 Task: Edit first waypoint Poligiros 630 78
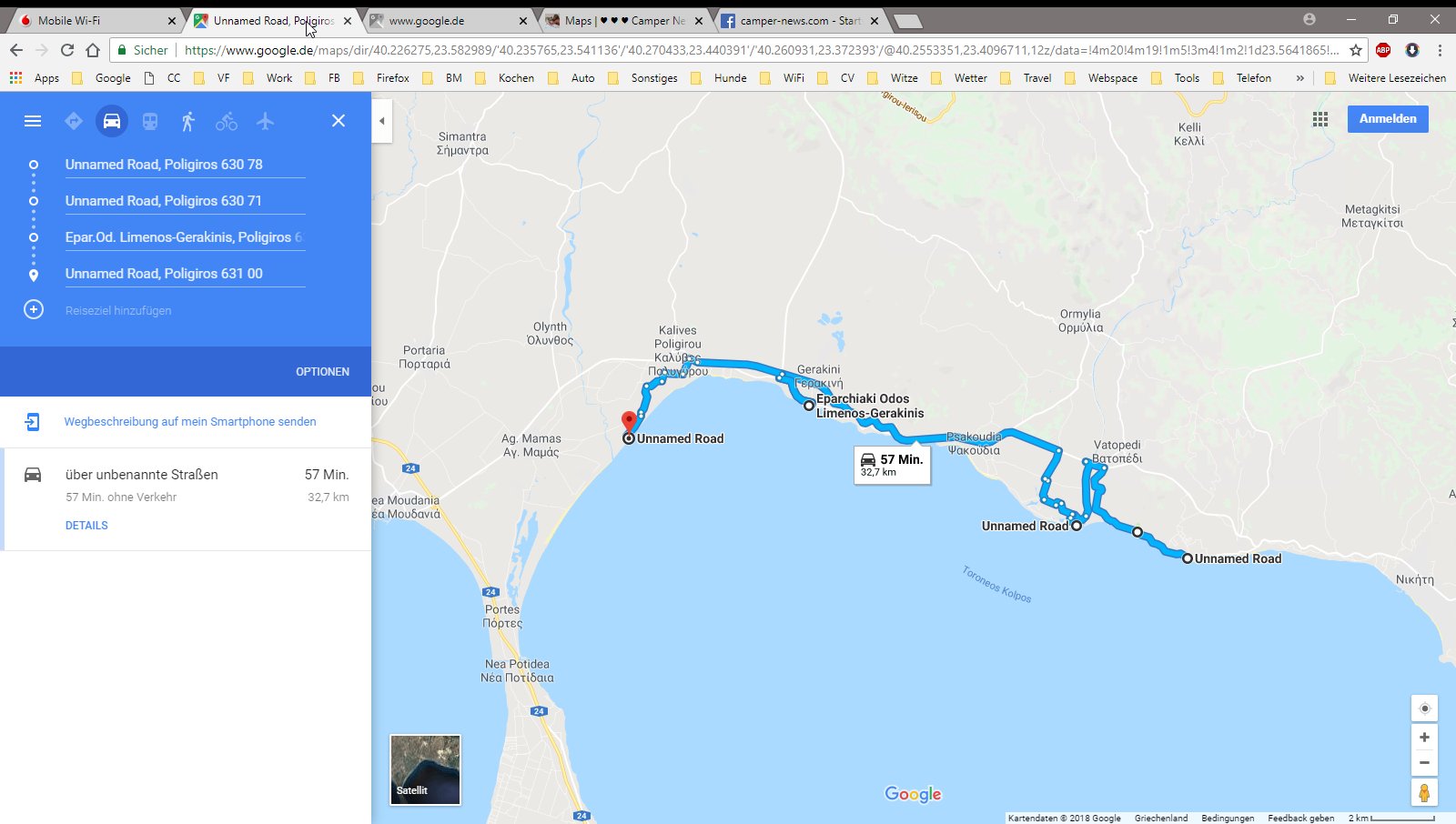(x=185, y=165)
